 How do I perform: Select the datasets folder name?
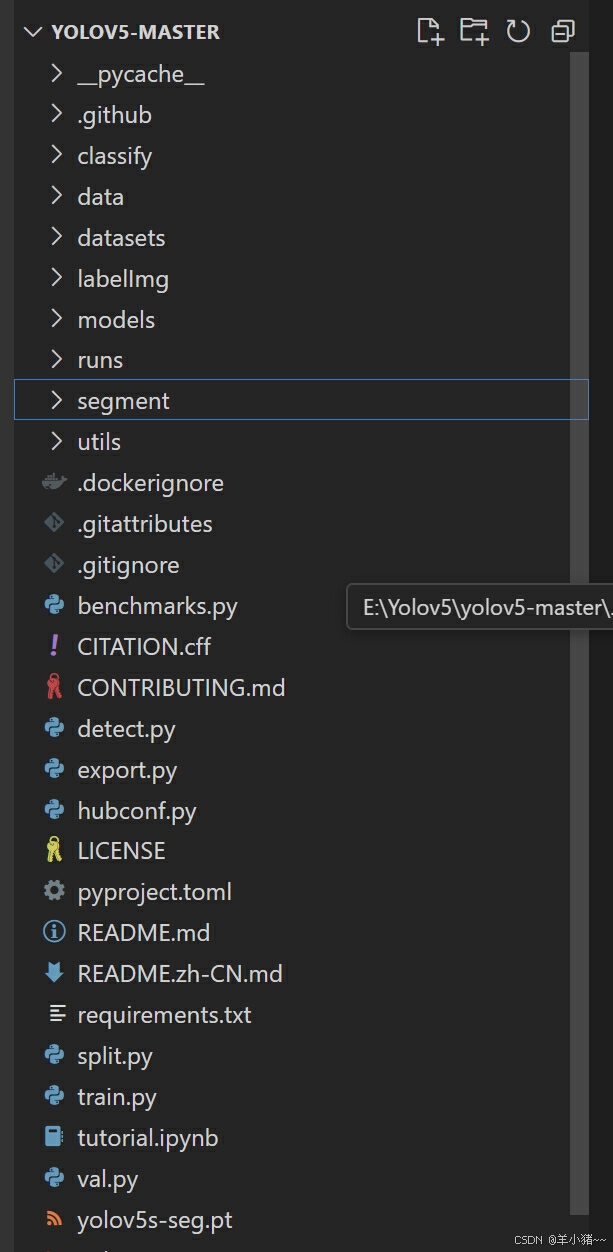[x=121, y=238]
